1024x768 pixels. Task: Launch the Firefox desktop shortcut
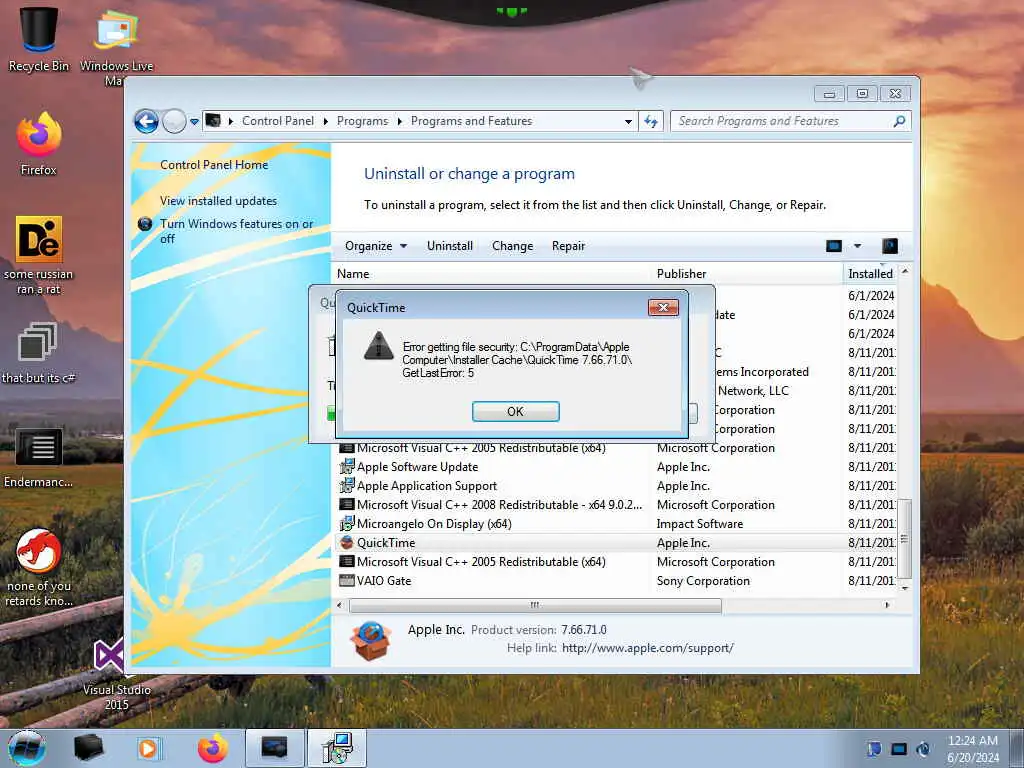(39, 144)
